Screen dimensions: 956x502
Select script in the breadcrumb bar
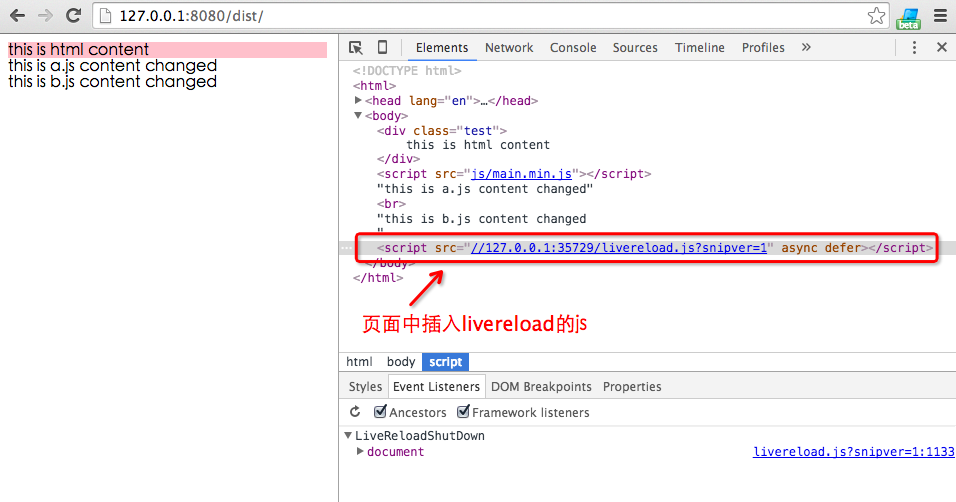point(446,362)
